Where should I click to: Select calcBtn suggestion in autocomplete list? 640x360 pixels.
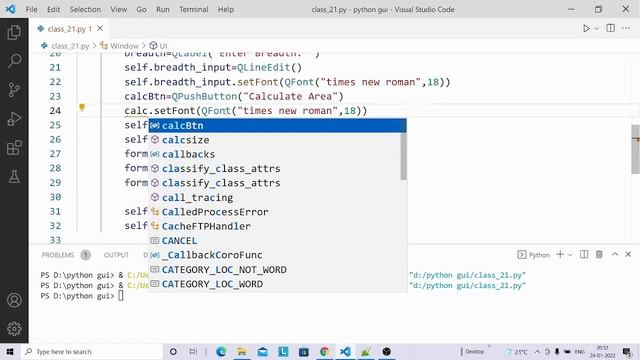[x=277, y=125]
